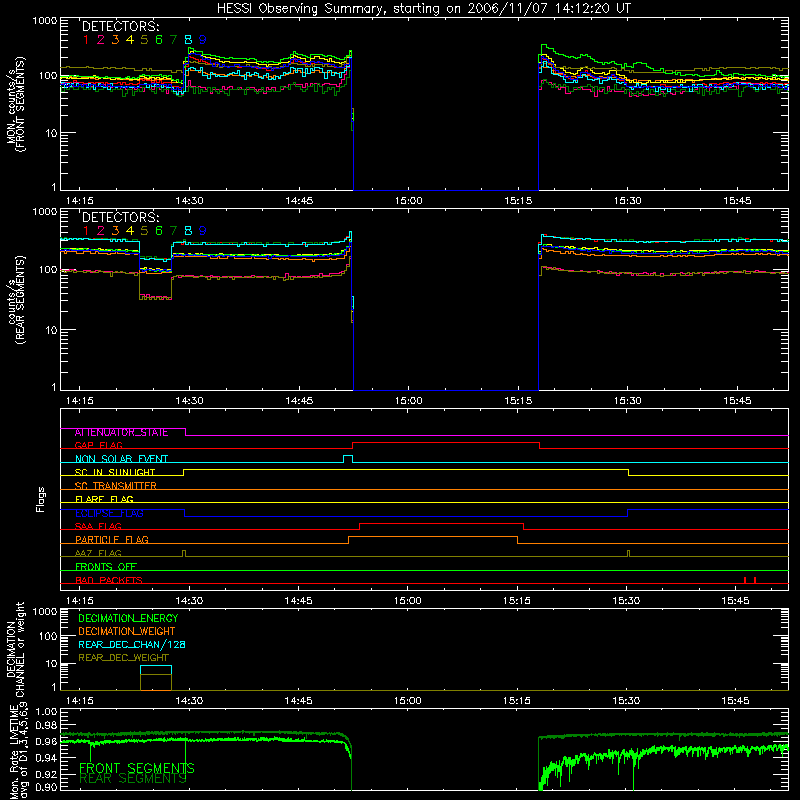This screenshot has height=800, width=800.
Task: Click the REAR SEGMENTS livetime legend label
Action: point(133,779)
